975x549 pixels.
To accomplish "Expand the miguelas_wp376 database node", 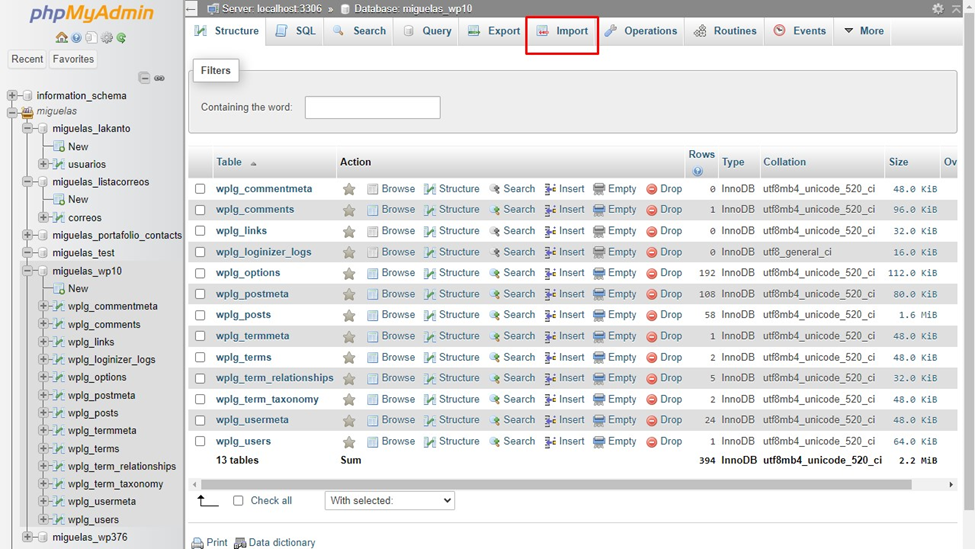I will point(27,537).
